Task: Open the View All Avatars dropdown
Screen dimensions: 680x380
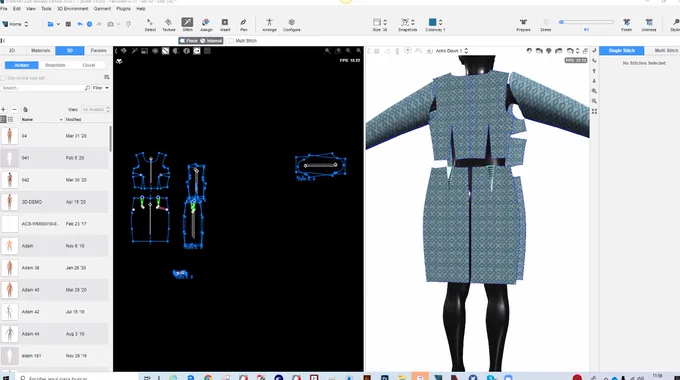Action: click(95, 109)
